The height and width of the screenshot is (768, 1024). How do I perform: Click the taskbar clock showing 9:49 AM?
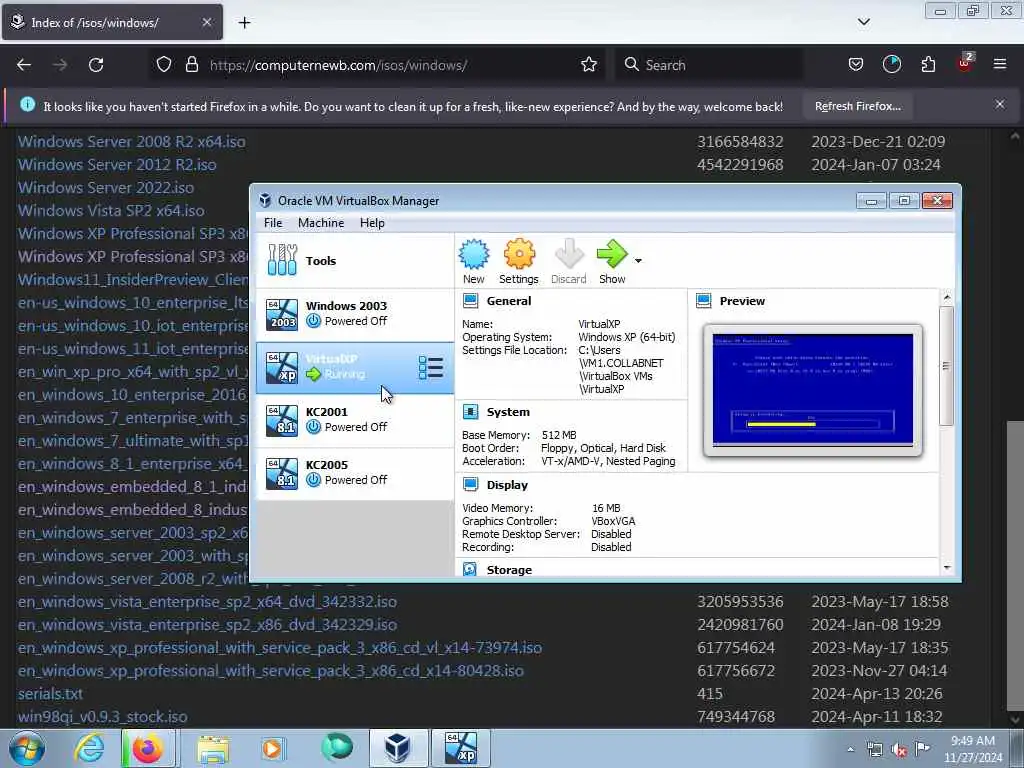pos(973,749)
